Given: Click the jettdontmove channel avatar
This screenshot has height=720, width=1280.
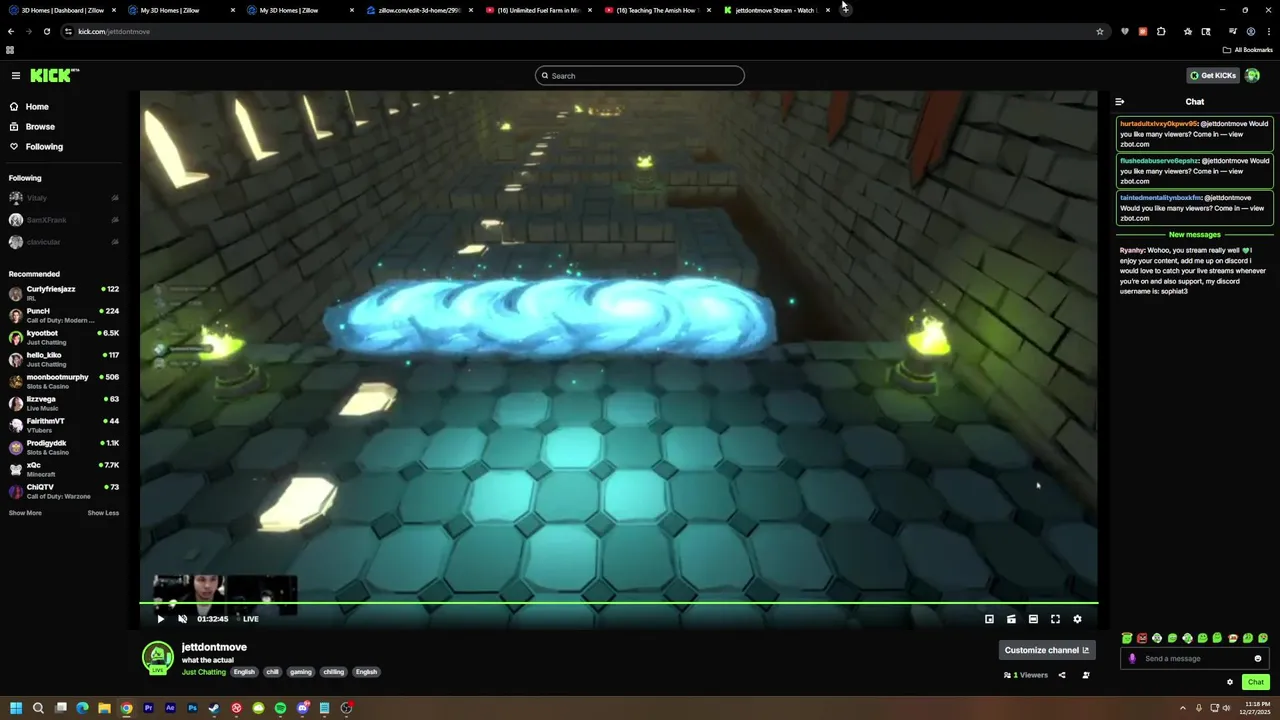Looking at the screenshot, I should [x=158, y=658].
